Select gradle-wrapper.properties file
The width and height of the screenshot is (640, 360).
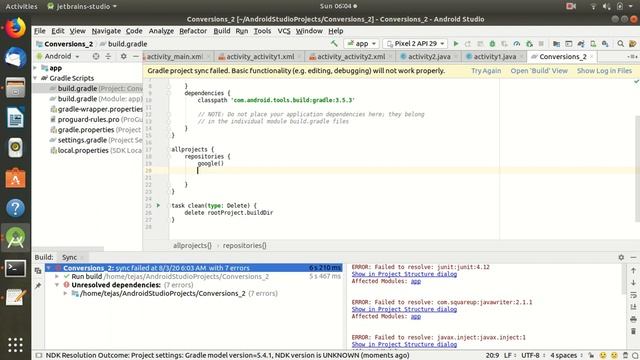click(x=96, y=109)
